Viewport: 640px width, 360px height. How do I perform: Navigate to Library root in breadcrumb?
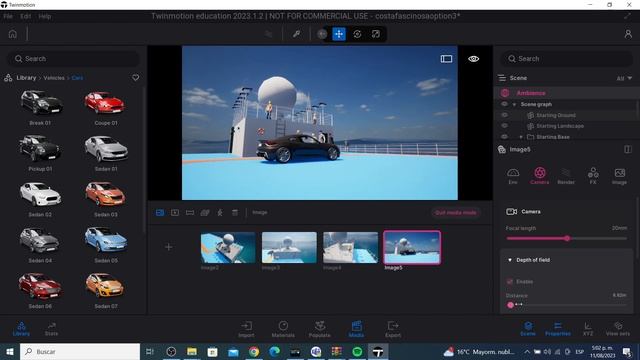(x=26, y=78)
